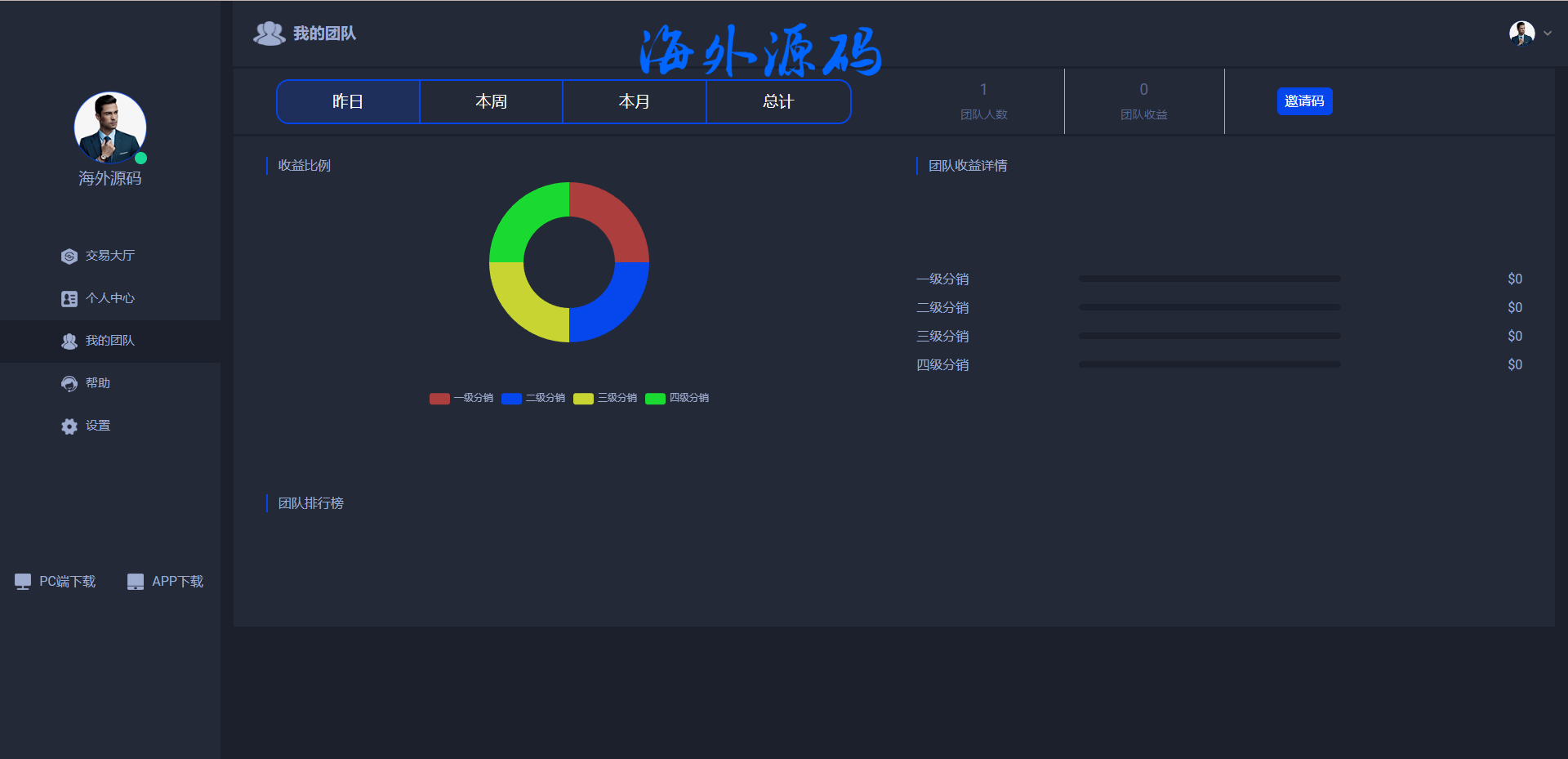Click the help (帮助) headset icon
The image size is (1568, 759).
point(69,384)
